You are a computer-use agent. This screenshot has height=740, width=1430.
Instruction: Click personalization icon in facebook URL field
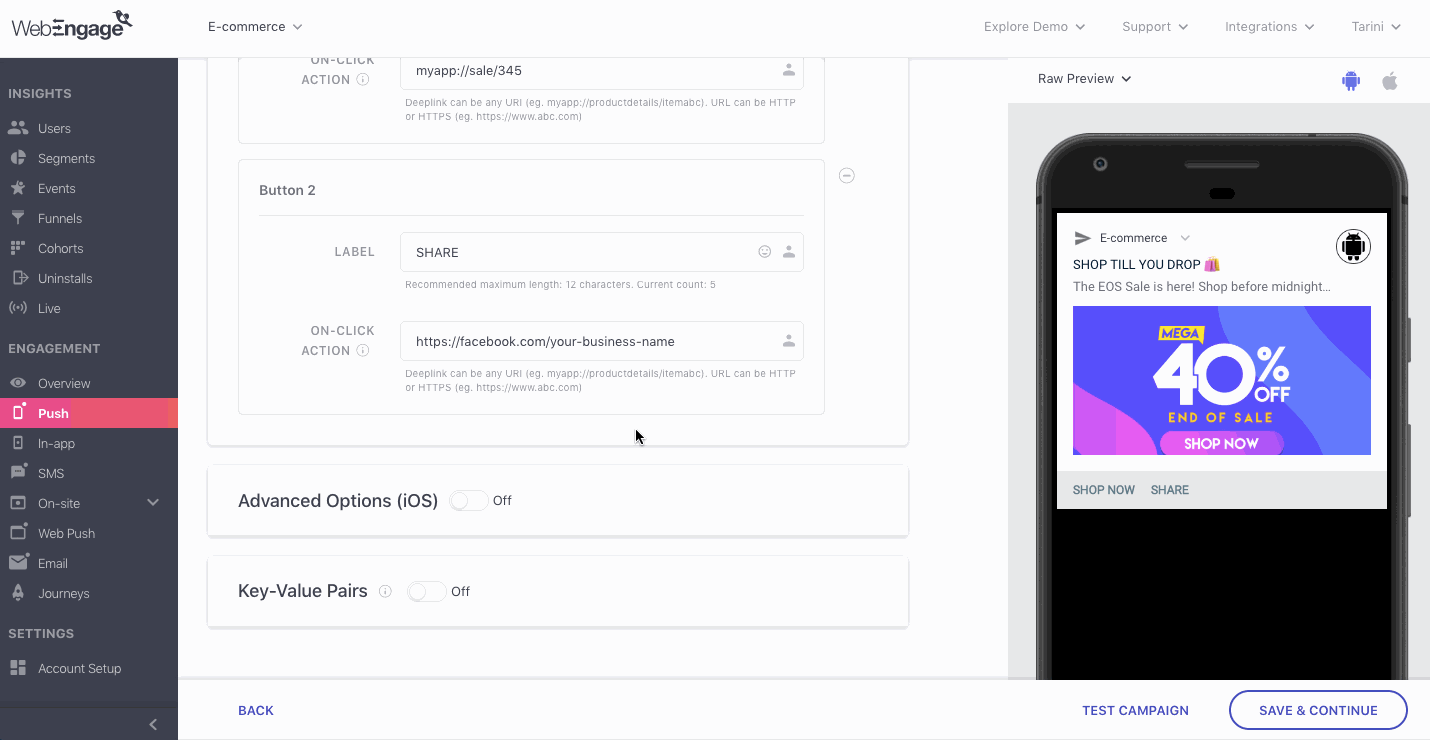789,341
